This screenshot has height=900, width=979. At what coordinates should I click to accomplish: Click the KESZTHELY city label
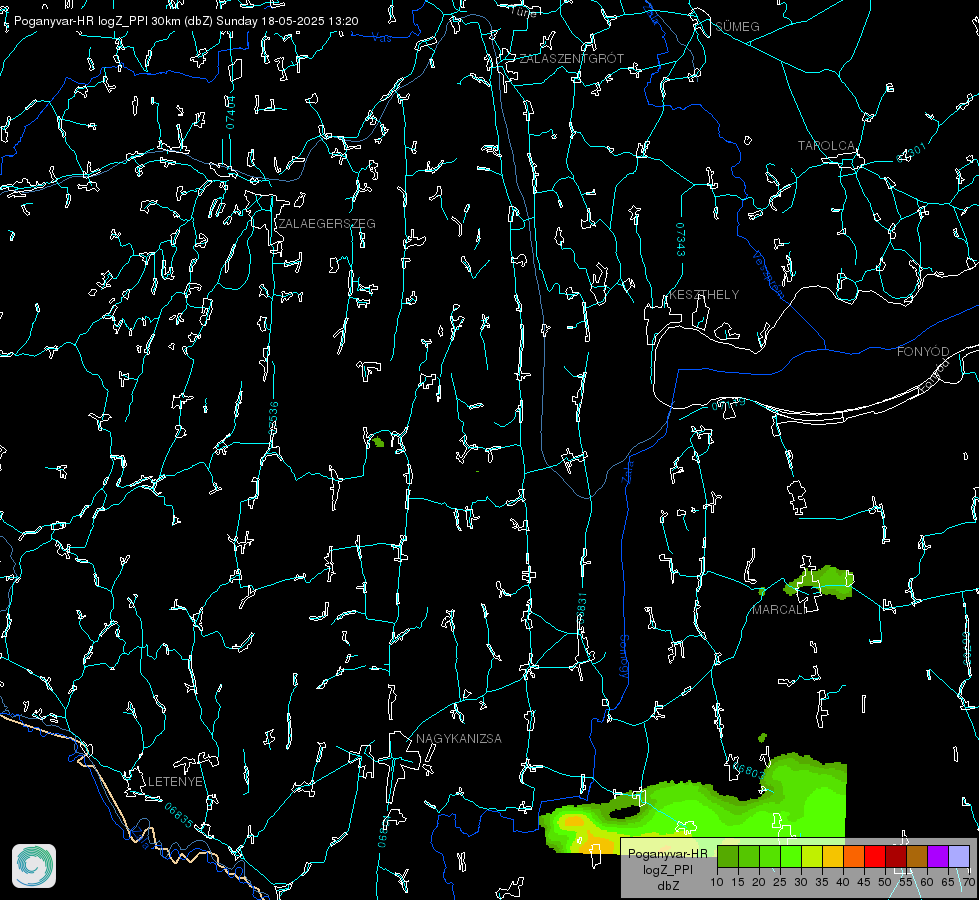[704, 295]
